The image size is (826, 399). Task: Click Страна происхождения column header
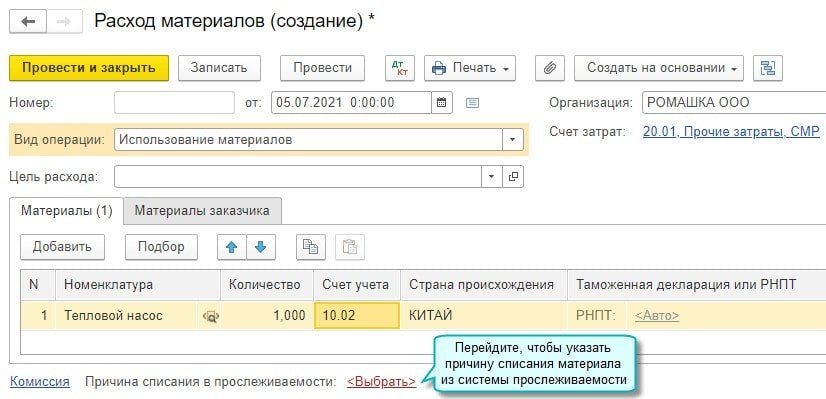484,285
